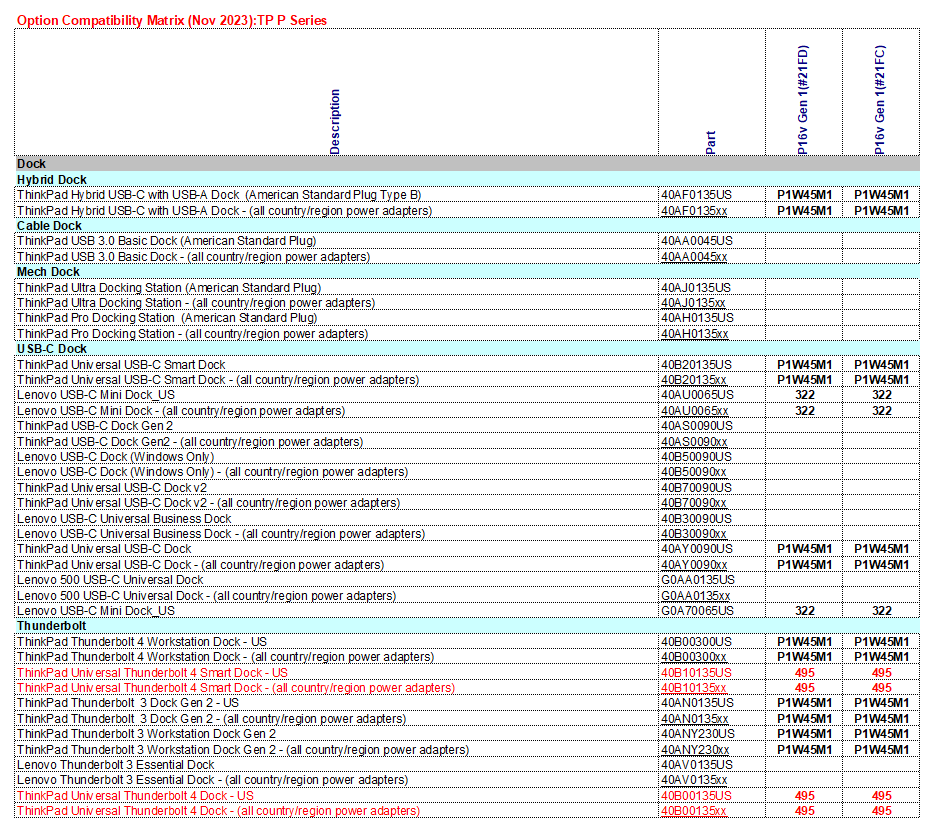Select red part number 40B00135US
The height and width of the screenshot is (831, 931).
pos(696,796)
